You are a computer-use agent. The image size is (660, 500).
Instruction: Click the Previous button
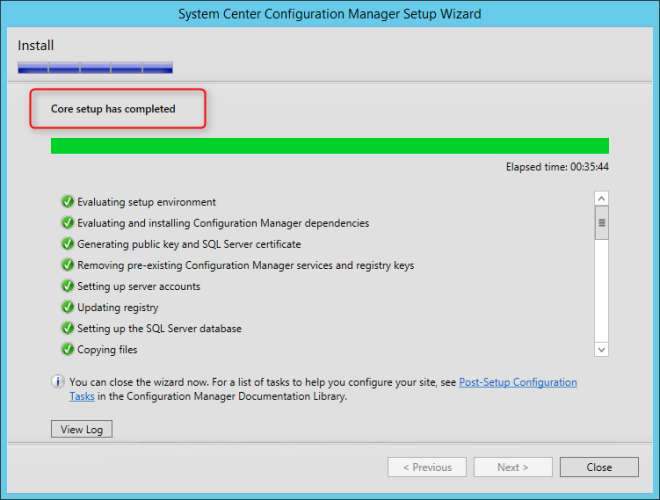point(427,467)
